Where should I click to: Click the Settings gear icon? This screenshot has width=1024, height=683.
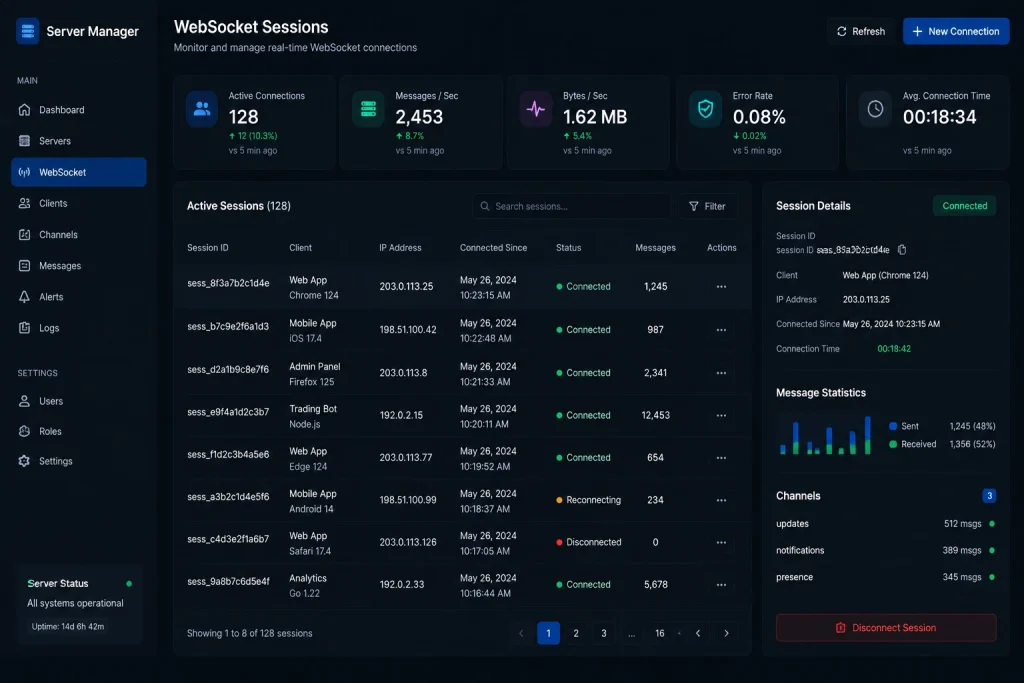point(24,461)
